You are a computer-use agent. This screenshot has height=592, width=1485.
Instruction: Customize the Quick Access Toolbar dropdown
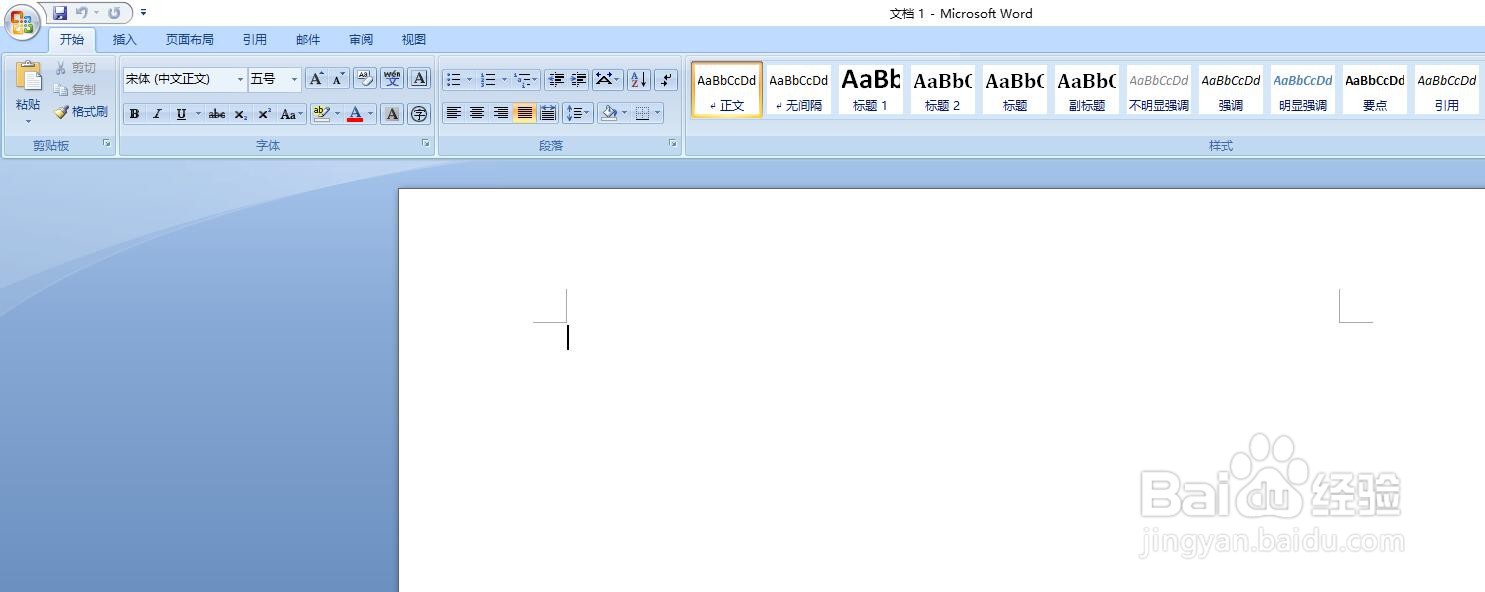pyautogui.click(x=143, y=13)
